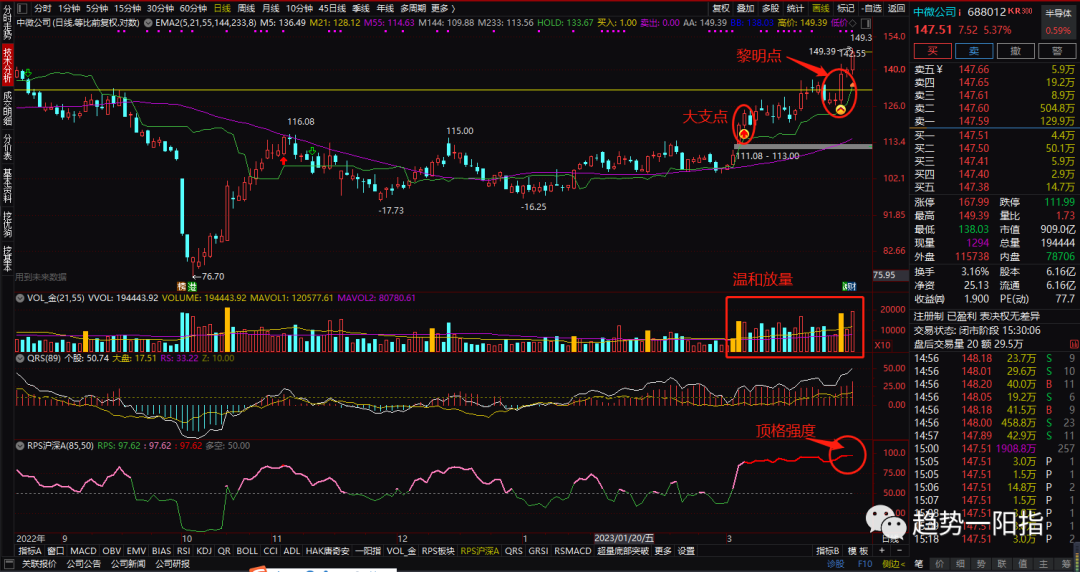
Task: Toggle the right side panel icon
Action: tap(864, 23)
